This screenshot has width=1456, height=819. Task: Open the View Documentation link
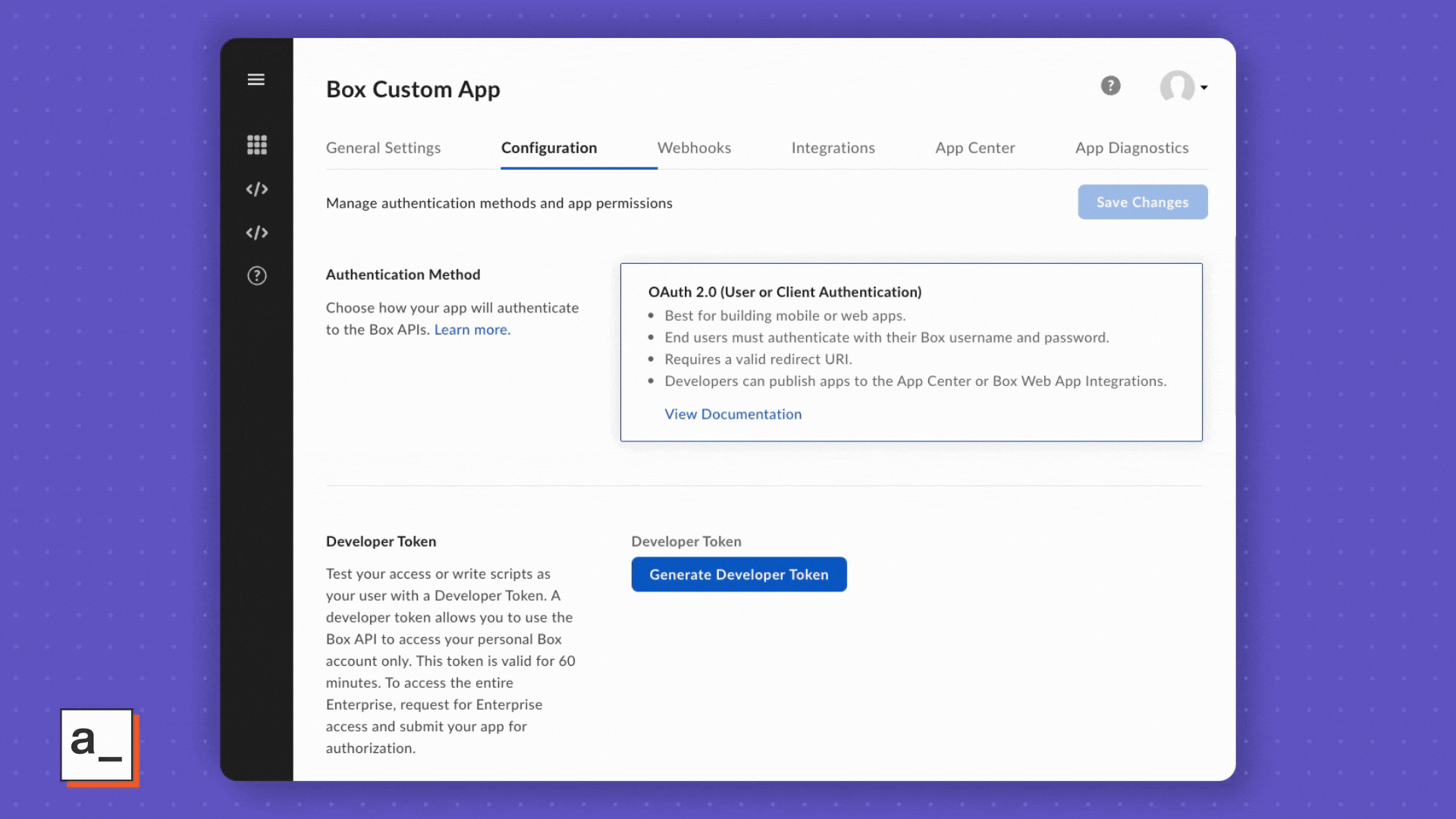(733, 414)
